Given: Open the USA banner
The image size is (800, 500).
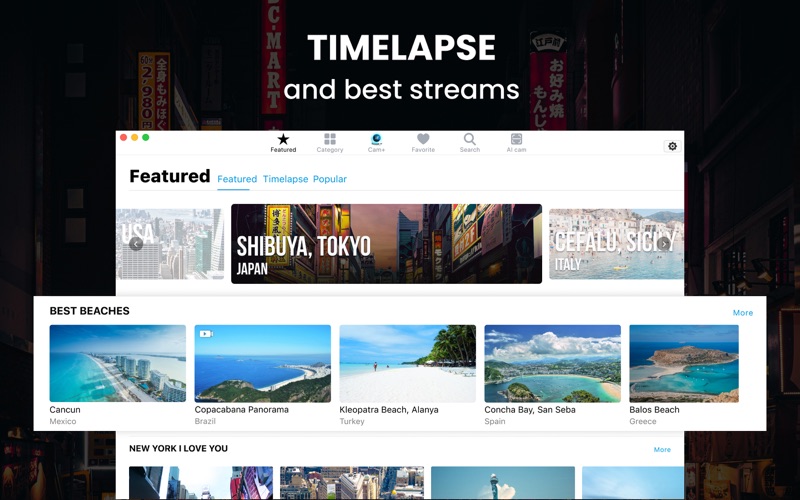Looking at the screenshot, I should coord(170,244).
